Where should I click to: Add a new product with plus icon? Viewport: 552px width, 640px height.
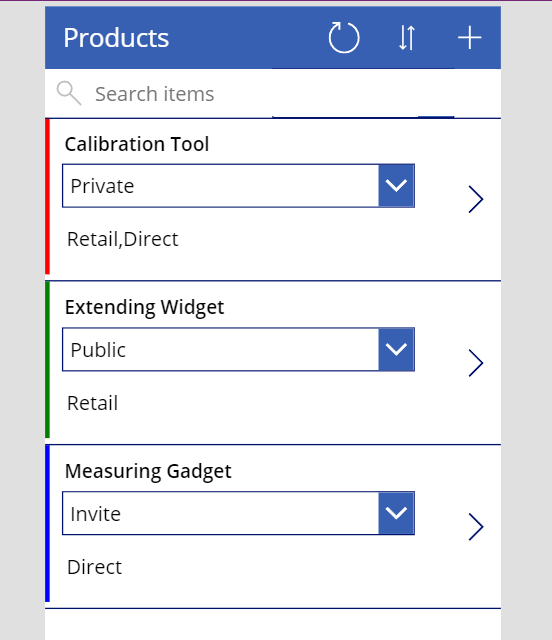click(470, 38)
